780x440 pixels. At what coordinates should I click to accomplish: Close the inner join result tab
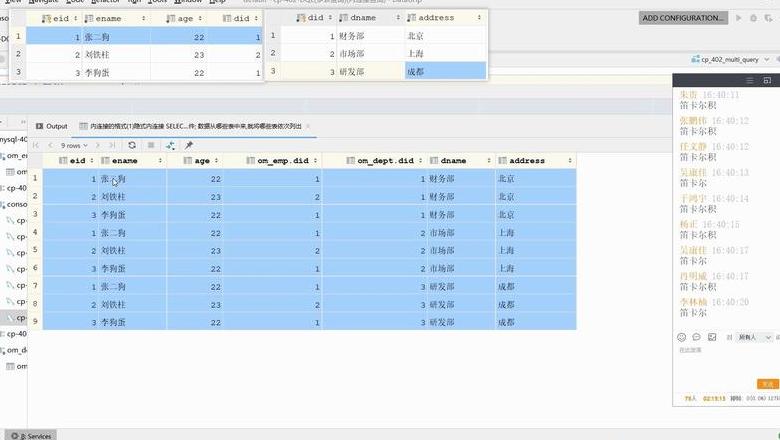[308, 126]
